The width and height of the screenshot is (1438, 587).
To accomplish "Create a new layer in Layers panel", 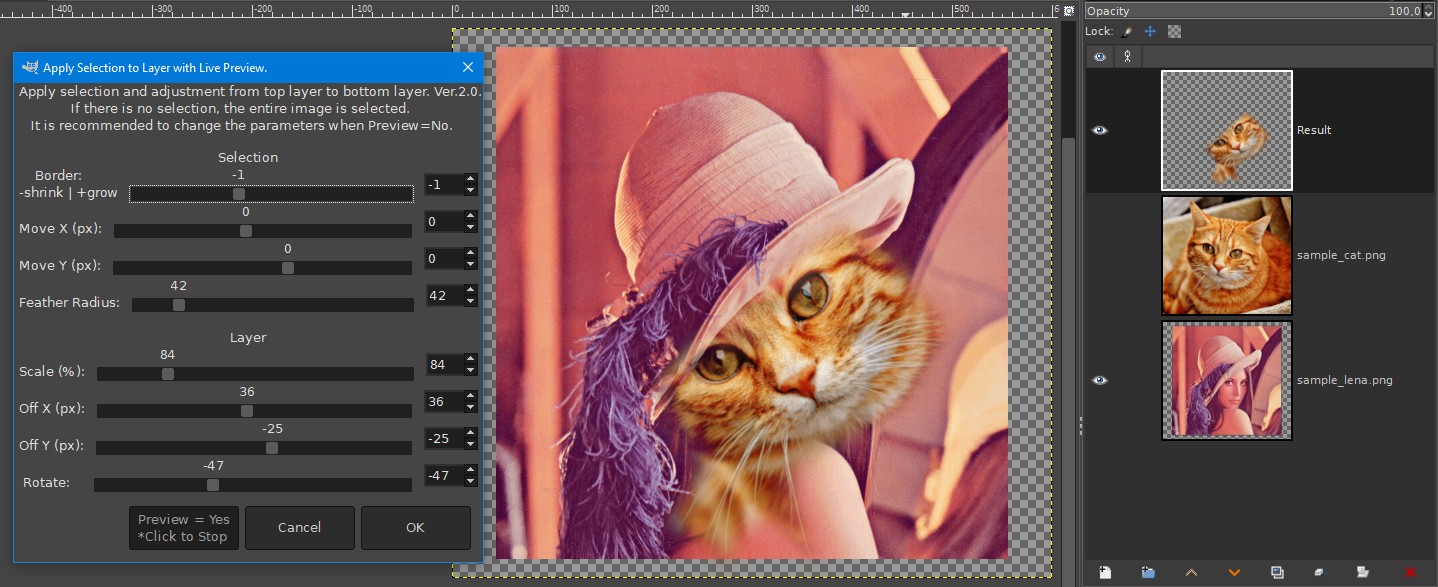I will [x=1105, y=572].
